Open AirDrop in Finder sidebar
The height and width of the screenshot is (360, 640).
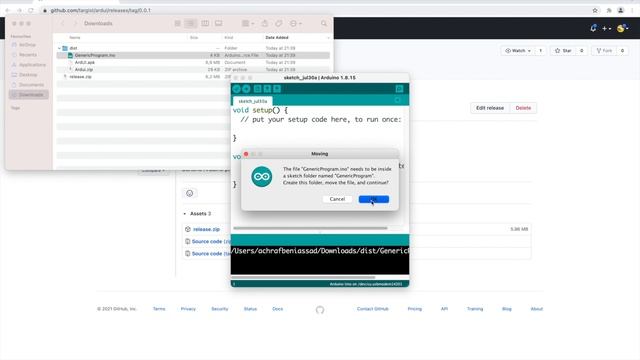tap(28, 45)
